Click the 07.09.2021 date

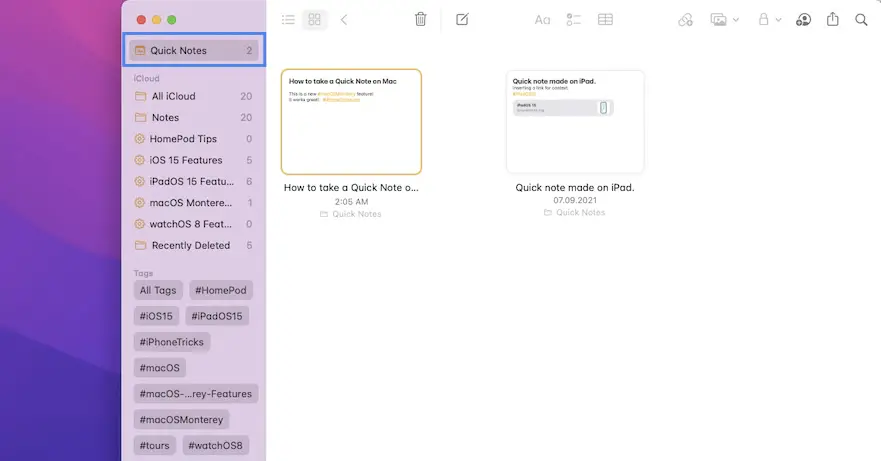575,200
